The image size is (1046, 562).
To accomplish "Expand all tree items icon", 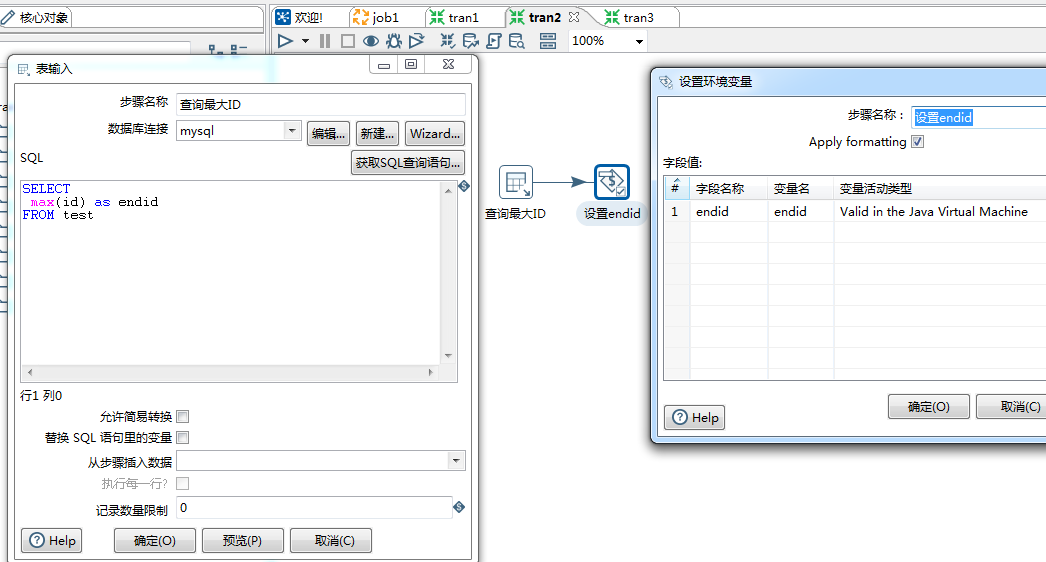I will (x=215, y=49).
